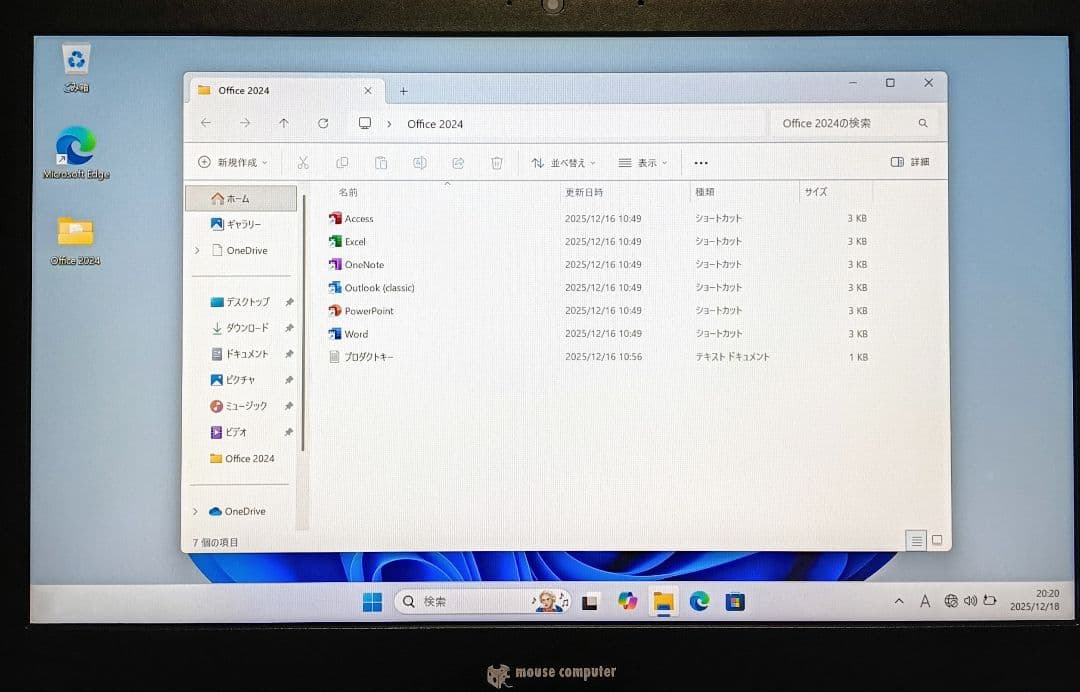
Task: Select the Microsoft Edge desktop shortcut
Action: (x=76, y=153)
